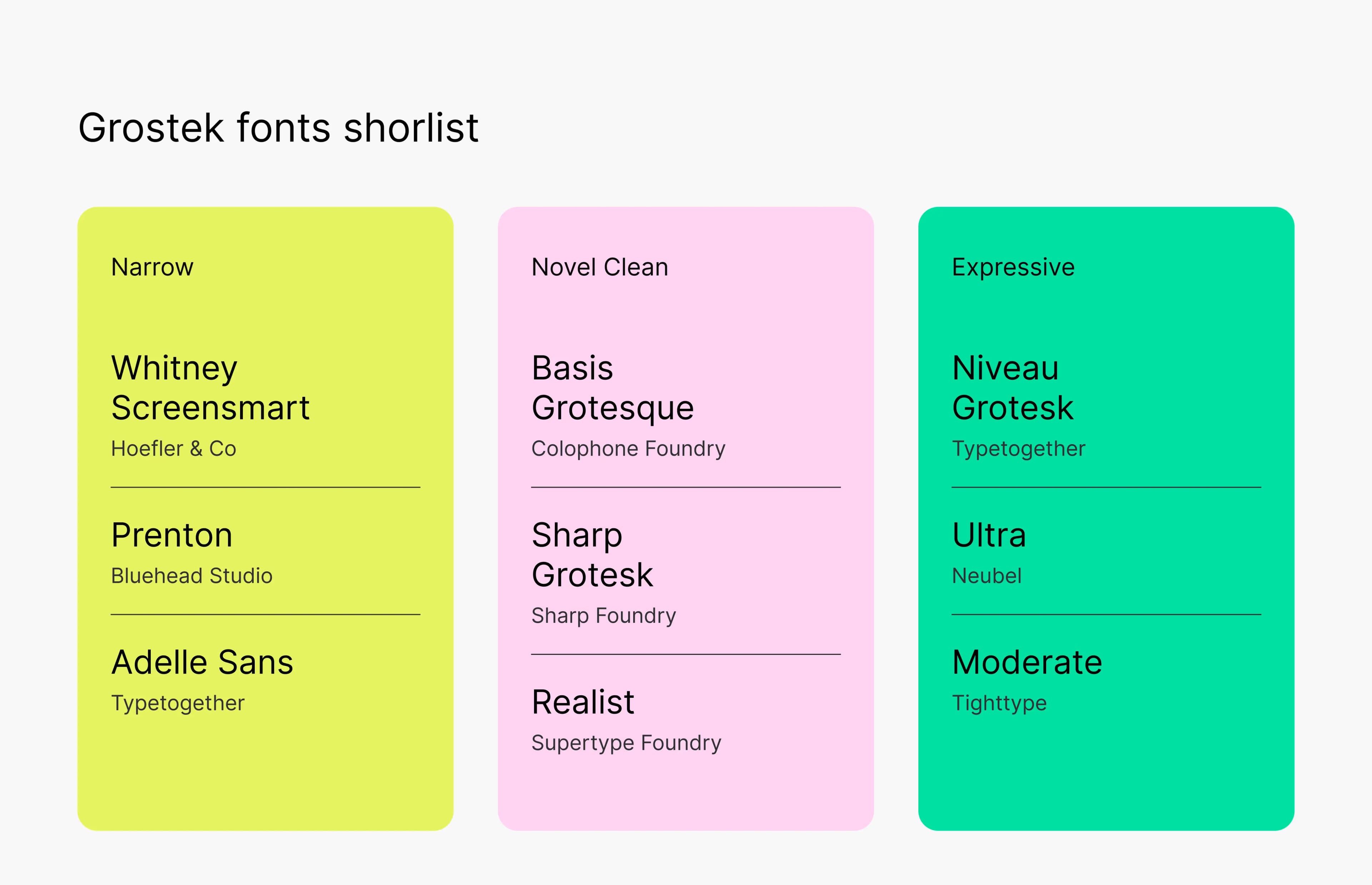
Task: Click the "Grostek fonts shorlist" page title
Action: 278,128
